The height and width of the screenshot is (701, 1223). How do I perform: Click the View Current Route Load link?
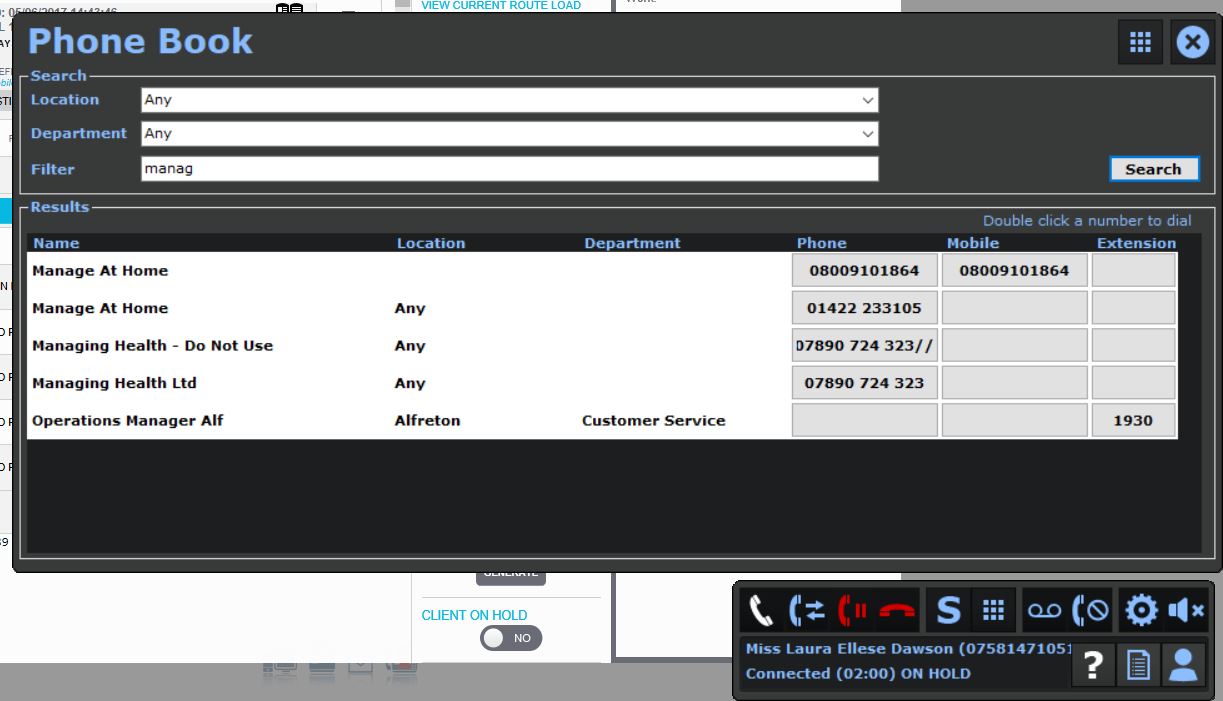(501, 5)
